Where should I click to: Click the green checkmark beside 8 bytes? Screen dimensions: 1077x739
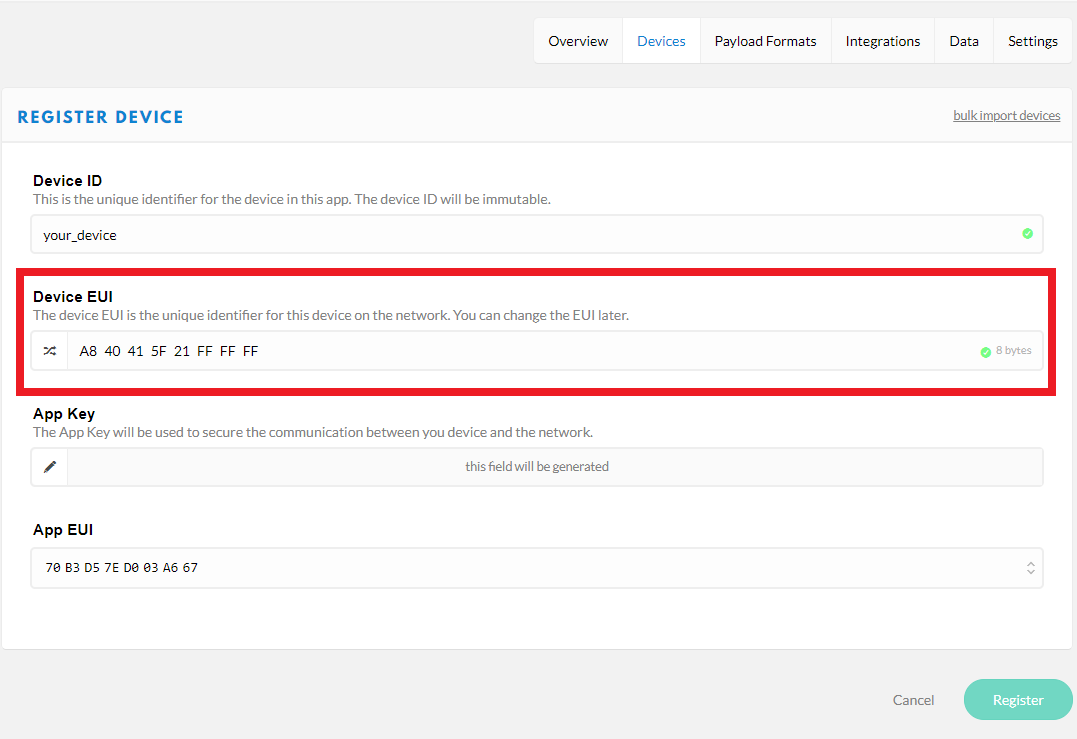tap(986, 352)
